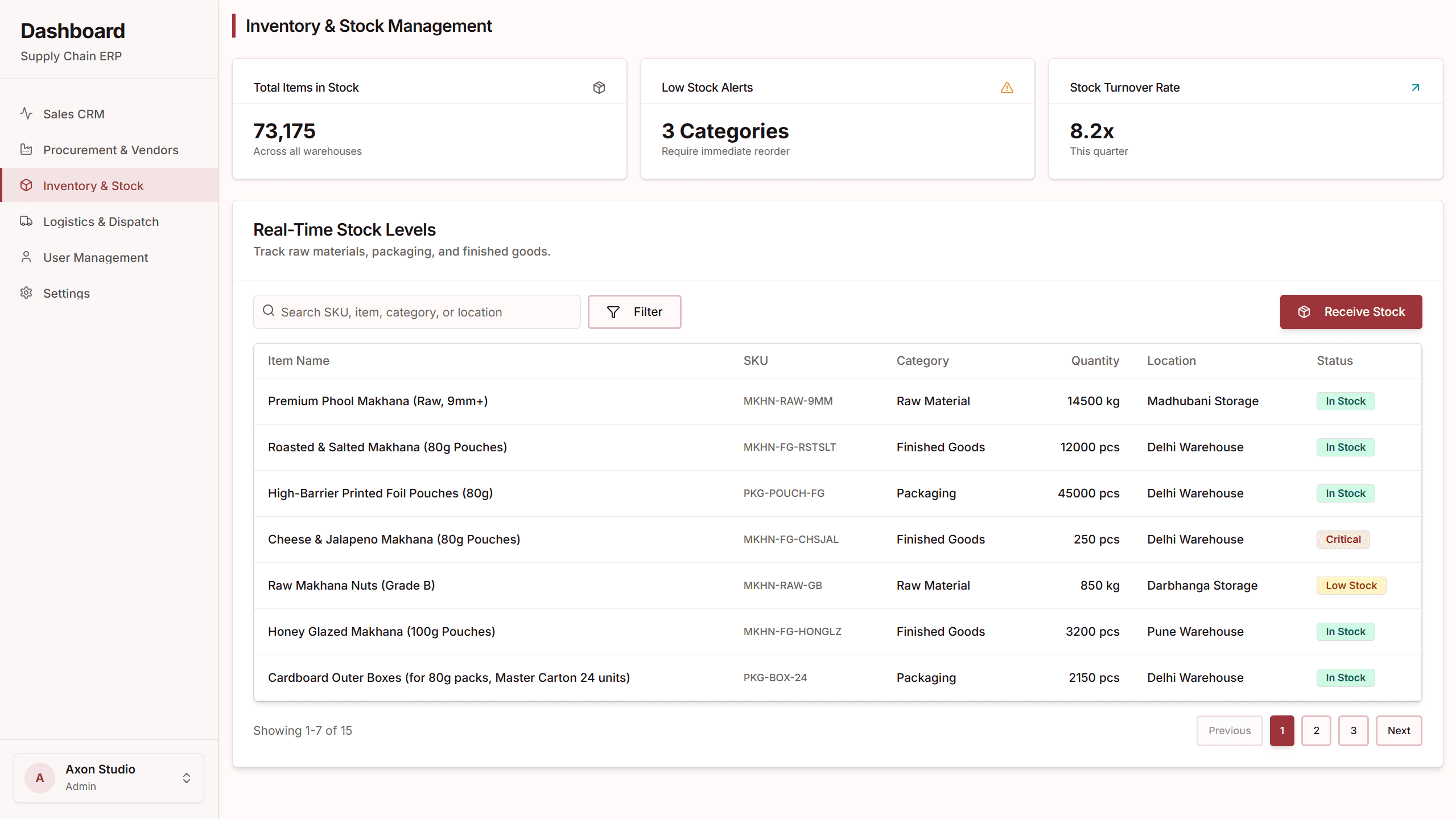Image resolution: width=1456 pixels, height=819 pixels.
Task: Click the 250 pcs quantity value
Action: click(x=1096, y=540)
